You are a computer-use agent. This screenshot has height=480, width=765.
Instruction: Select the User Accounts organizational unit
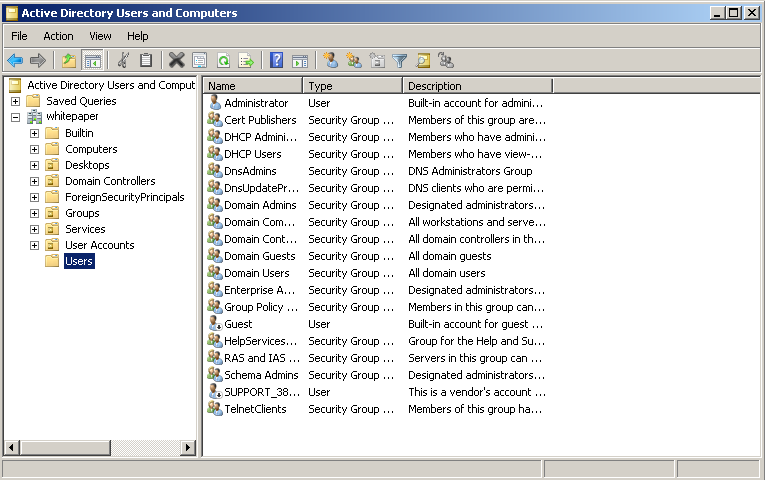(99, 245)
